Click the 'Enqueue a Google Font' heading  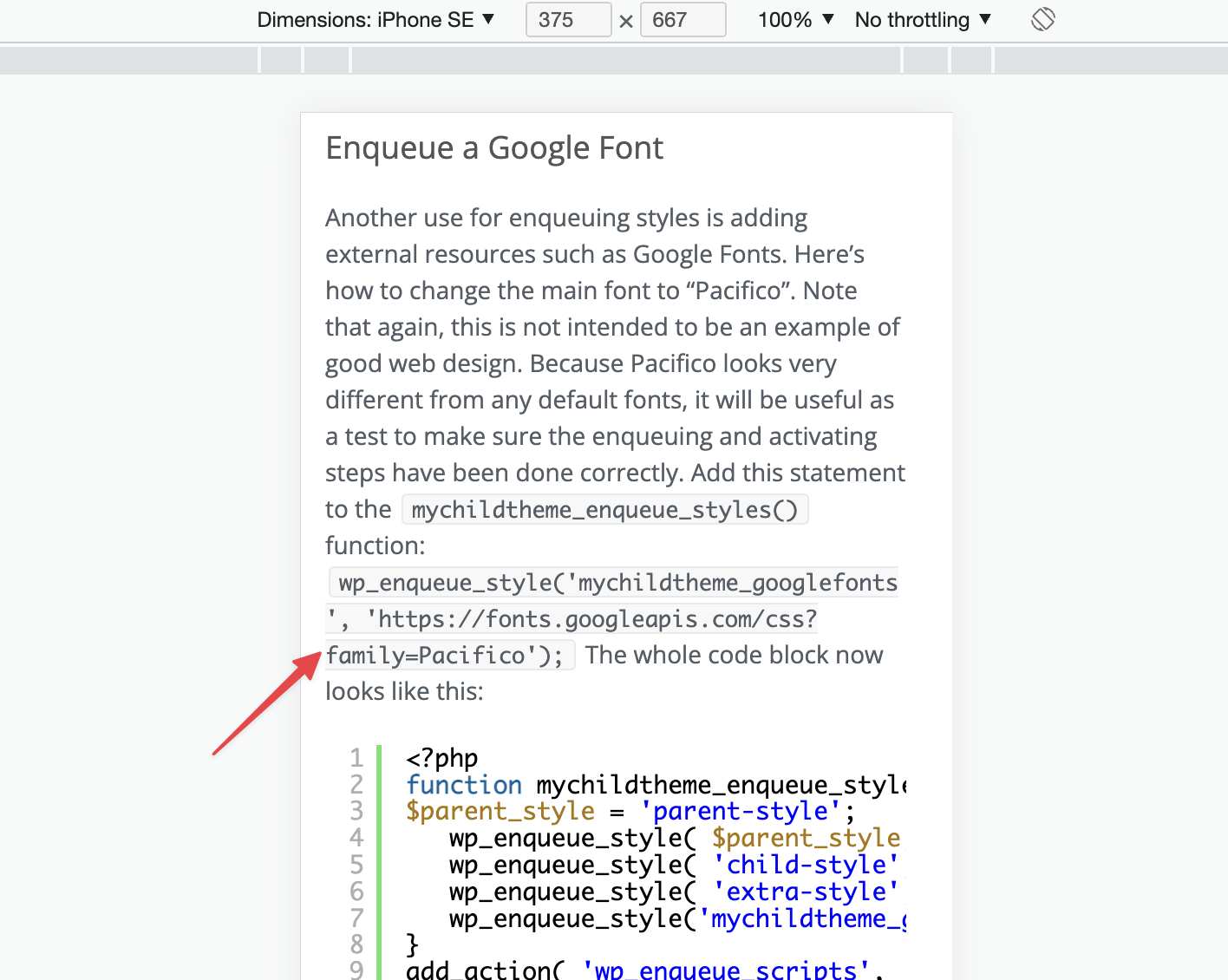pos(494,148)
